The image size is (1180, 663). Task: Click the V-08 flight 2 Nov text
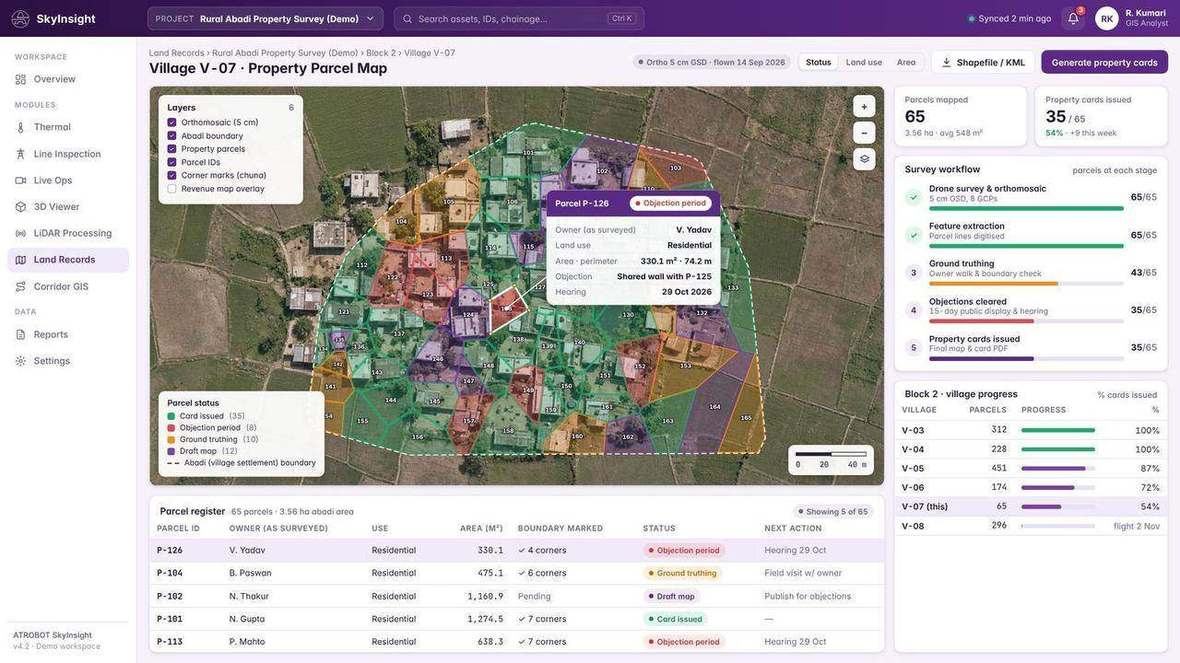[x=1136, y=526]
